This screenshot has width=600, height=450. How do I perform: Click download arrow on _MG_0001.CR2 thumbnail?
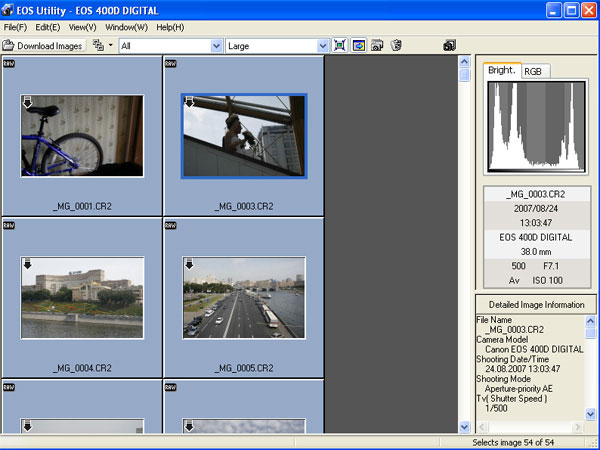tap(28, 102)
